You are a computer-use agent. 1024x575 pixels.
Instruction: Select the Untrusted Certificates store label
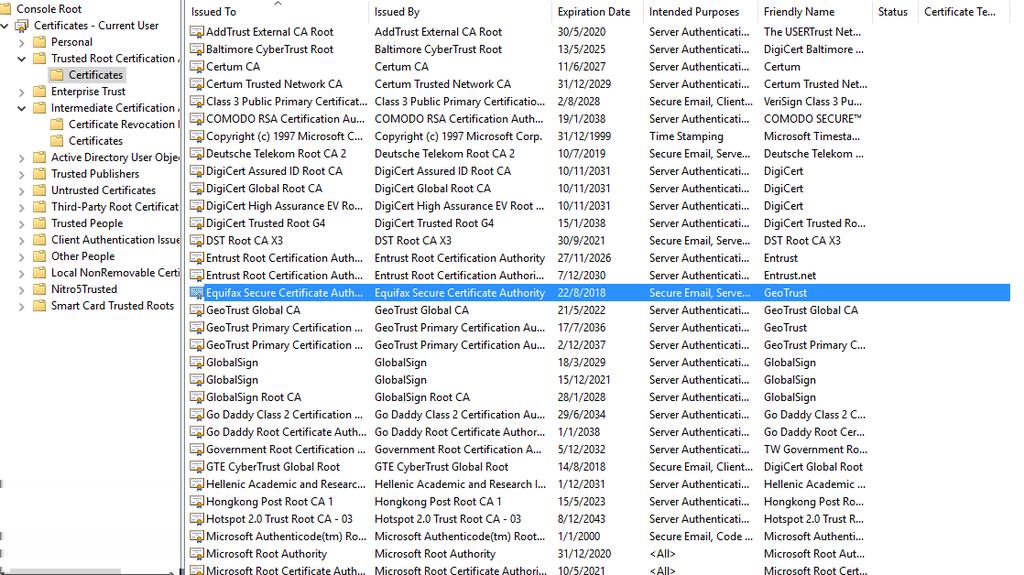[103, 190]
